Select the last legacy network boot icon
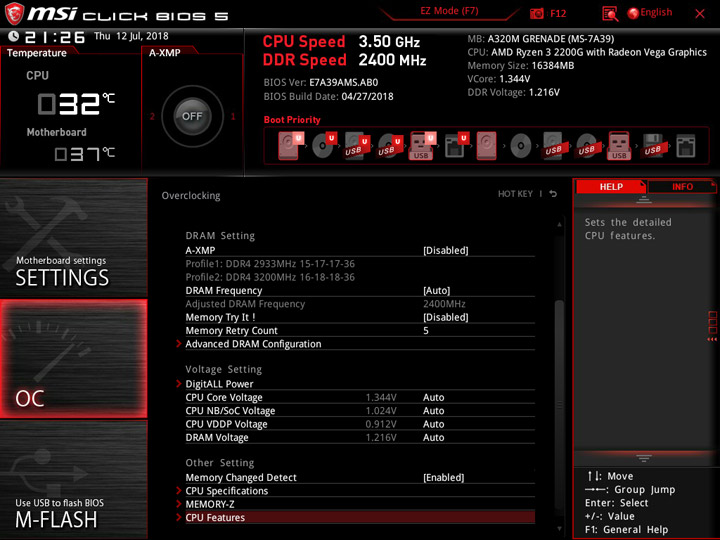 pyautogui.click(x=686, y=146)
